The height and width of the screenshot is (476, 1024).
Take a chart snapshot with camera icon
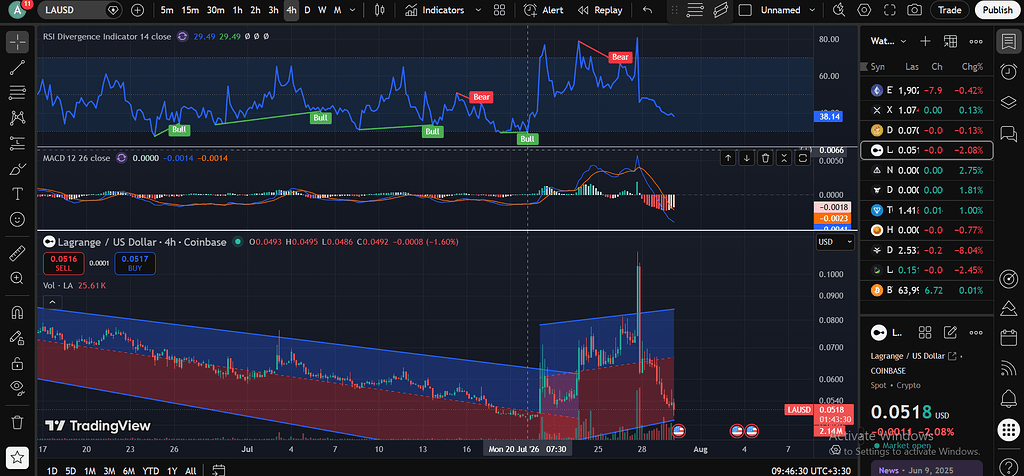pyautogui.click(x=915, y=10)
